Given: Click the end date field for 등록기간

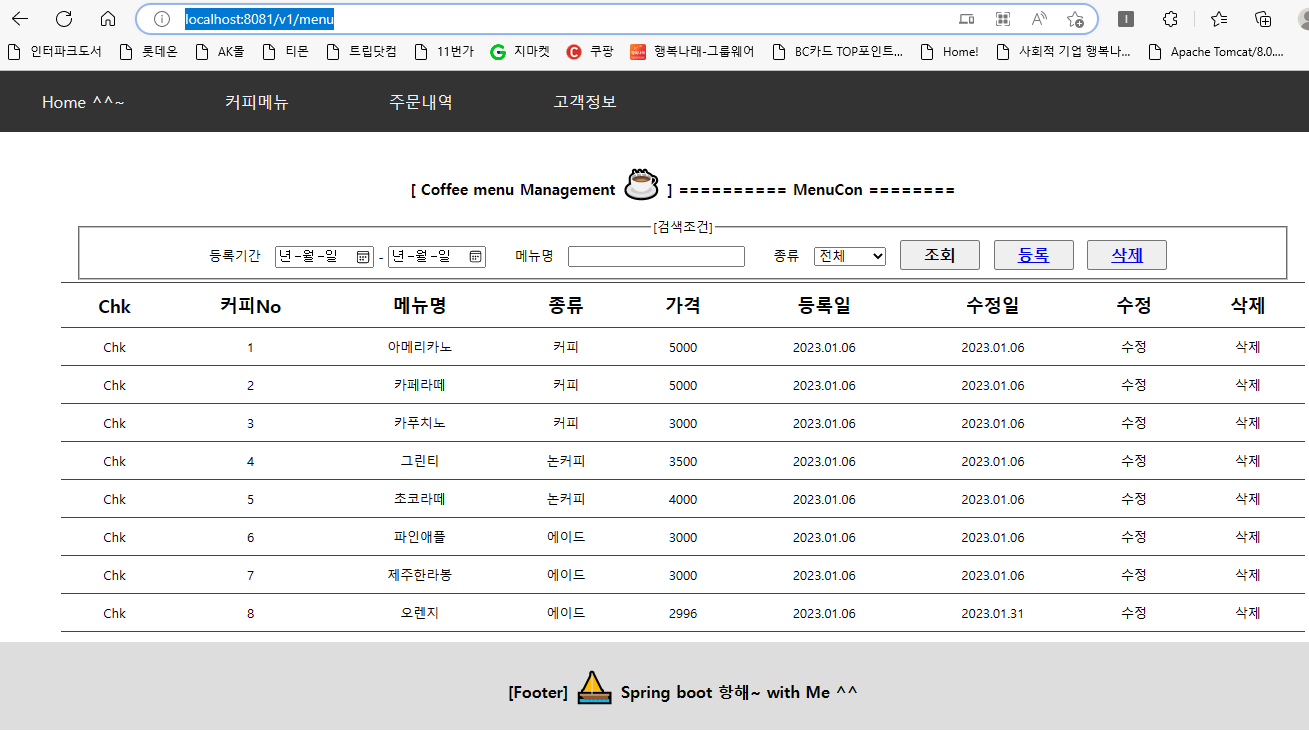Looking at the screenshot, I should [x=437, y=256].
